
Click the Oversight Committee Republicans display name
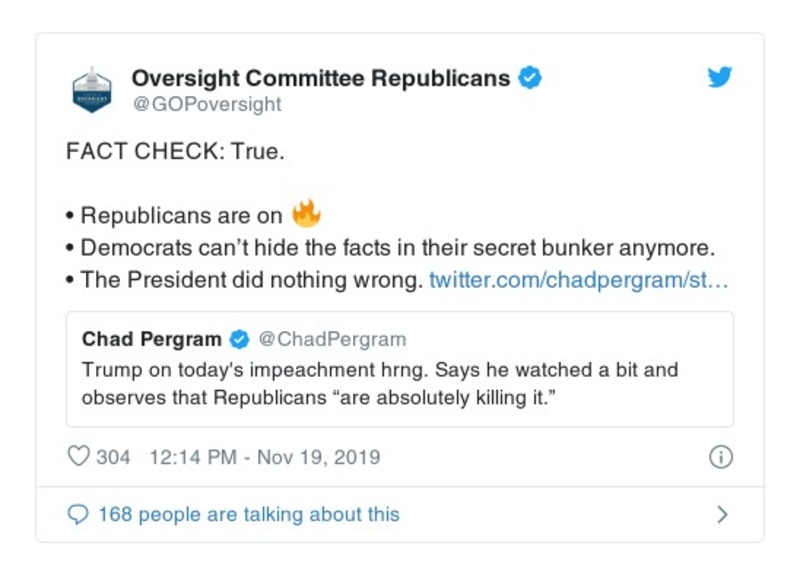click(321, 78)
